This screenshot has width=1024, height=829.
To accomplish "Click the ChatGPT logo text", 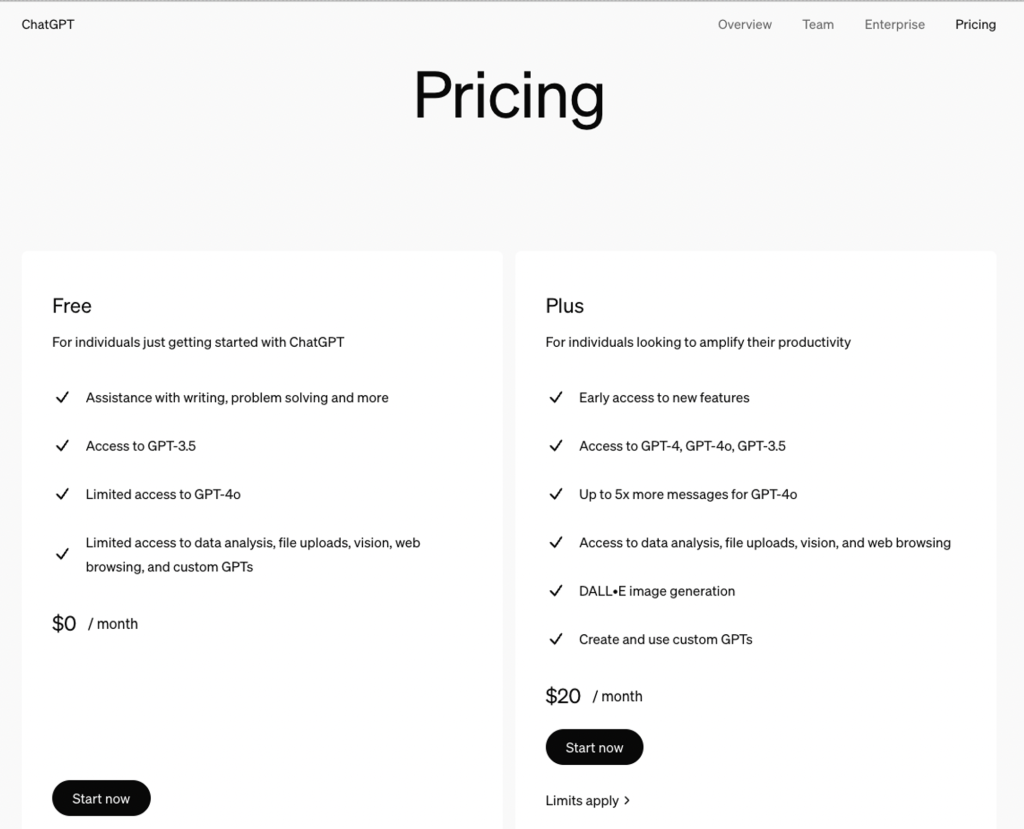I will point(48,25).
